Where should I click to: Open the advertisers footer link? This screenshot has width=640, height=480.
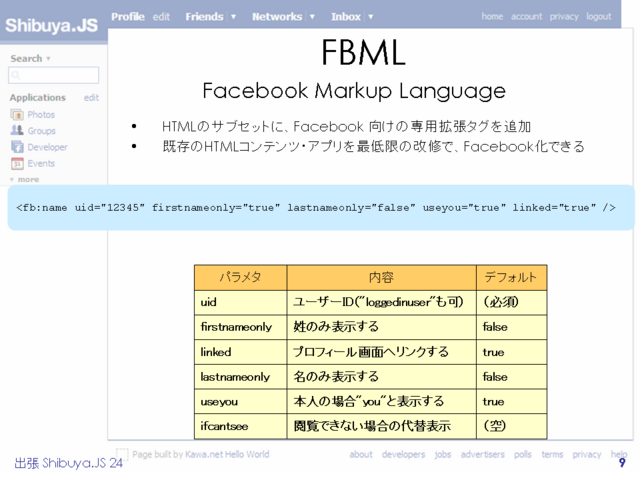(482, 454)
